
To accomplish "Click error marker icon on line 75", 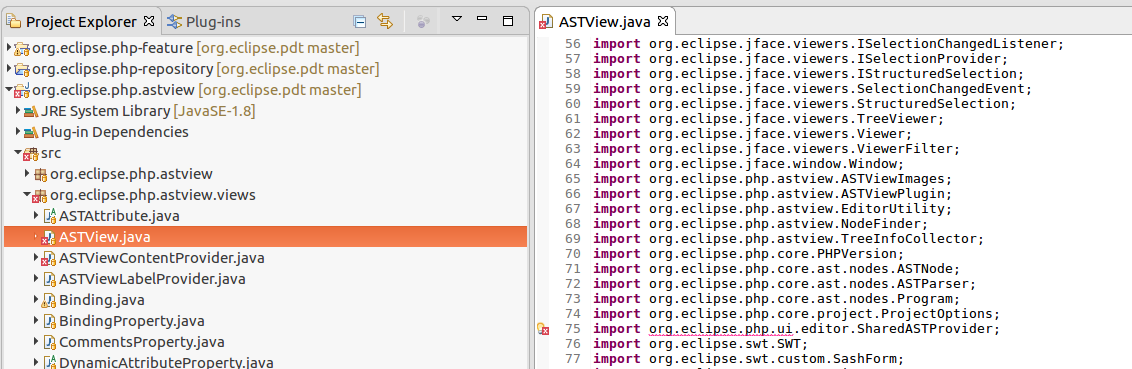I will [544, 329].
